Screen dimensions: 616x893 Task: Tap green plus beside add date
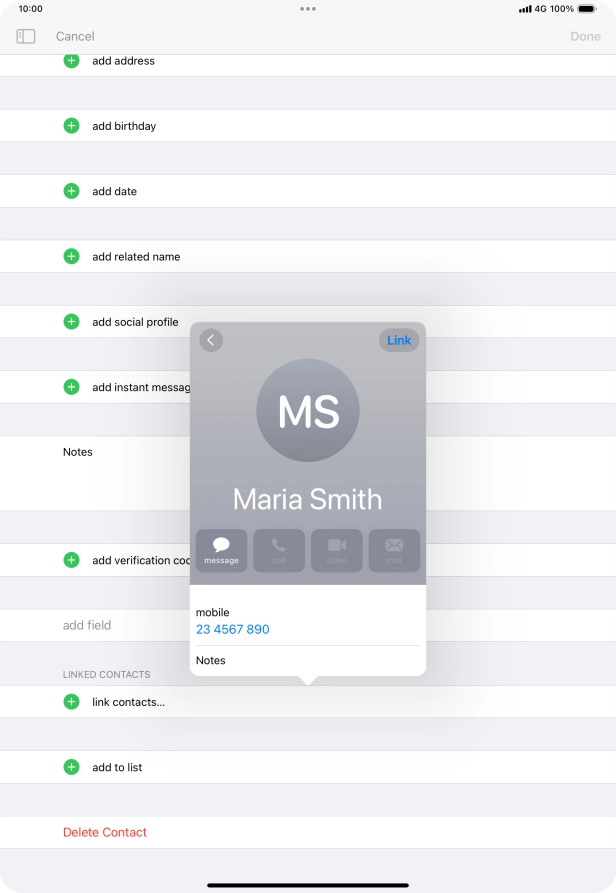(71, 191)
